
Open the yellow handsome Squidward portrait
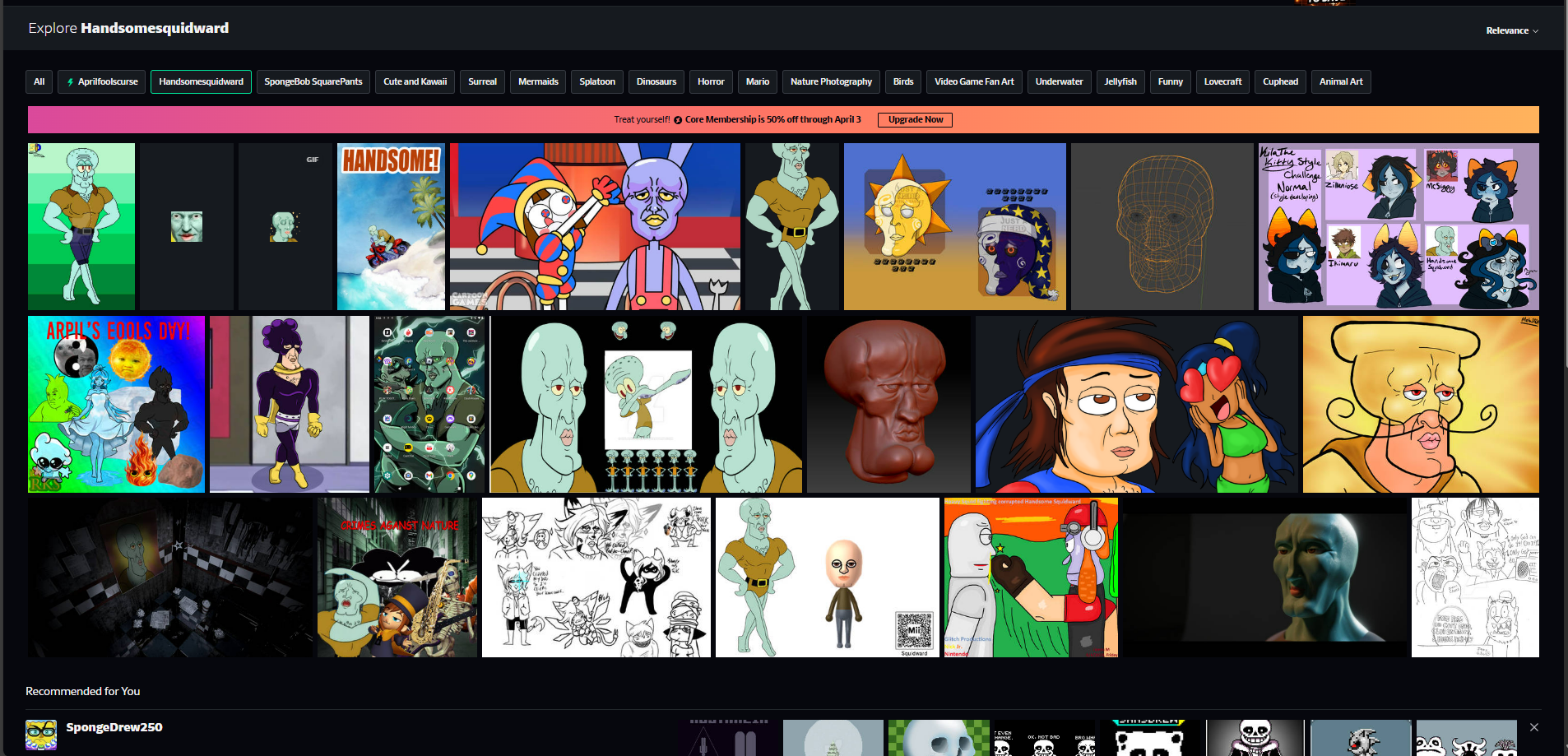click(x=1421, y=404)
